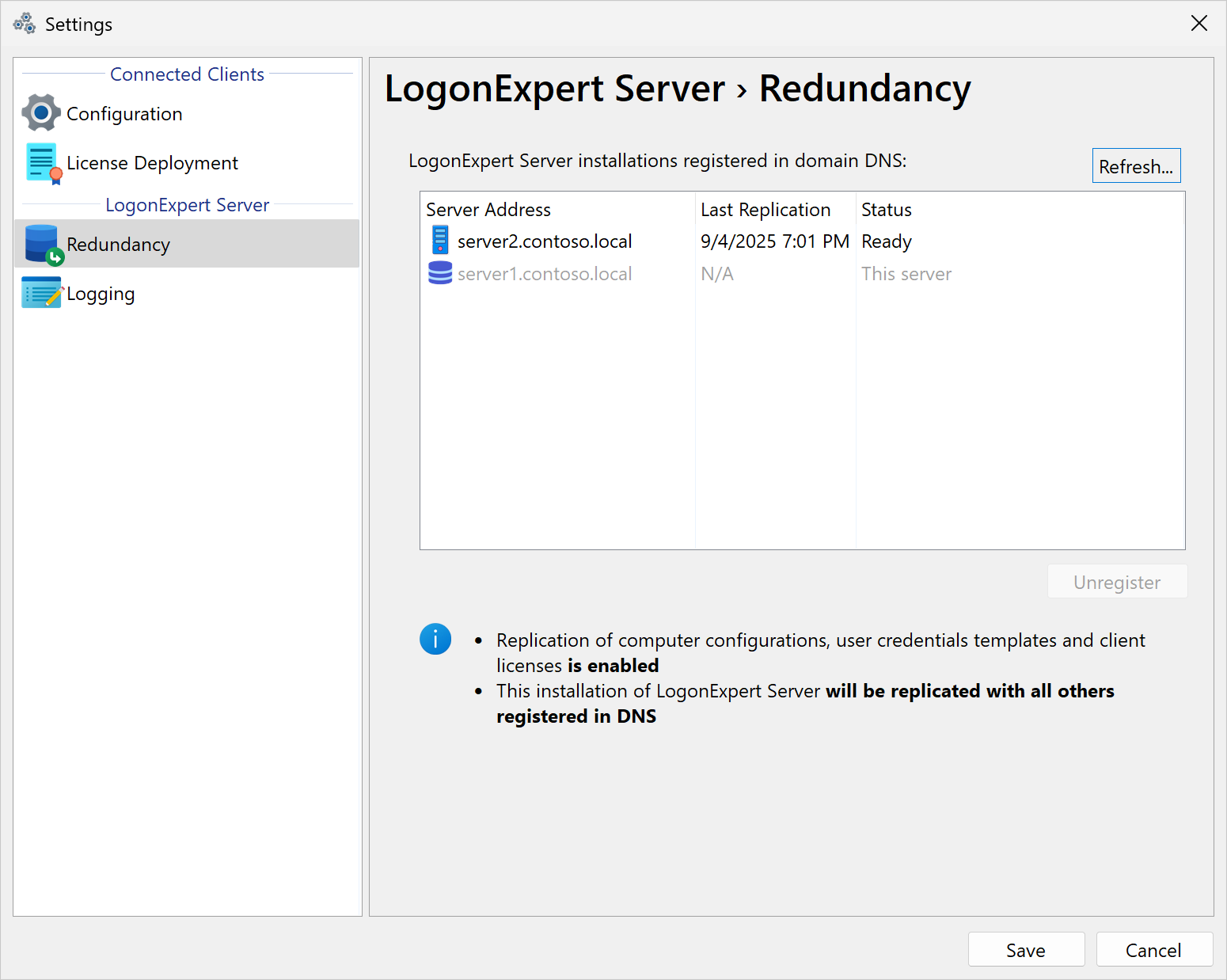This screenshot has height=980, width=1227.
Task: Save the settings changes
Action: (1025, 949)
